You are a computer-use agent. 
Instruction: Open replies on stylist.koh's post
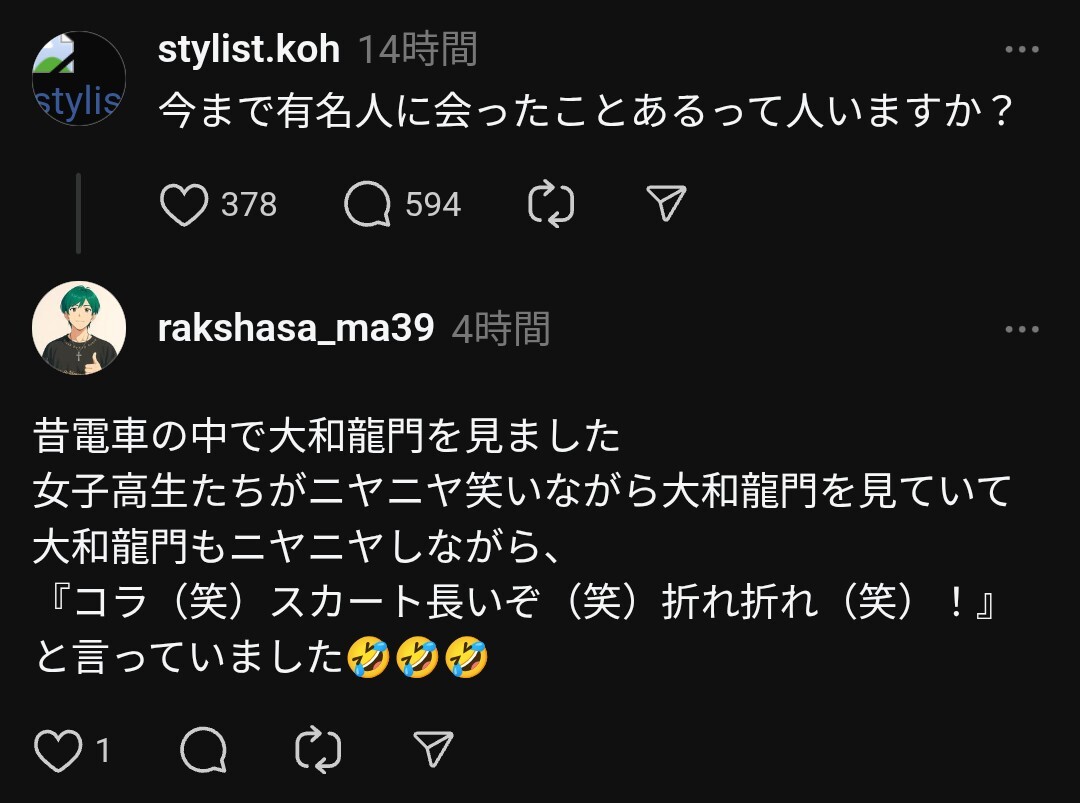[x=367, y=205]
